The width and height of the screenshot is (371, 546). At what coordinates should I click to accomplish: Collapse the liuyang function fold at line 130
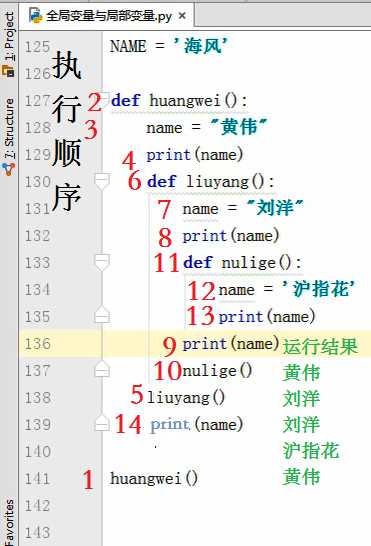point(102,181)
